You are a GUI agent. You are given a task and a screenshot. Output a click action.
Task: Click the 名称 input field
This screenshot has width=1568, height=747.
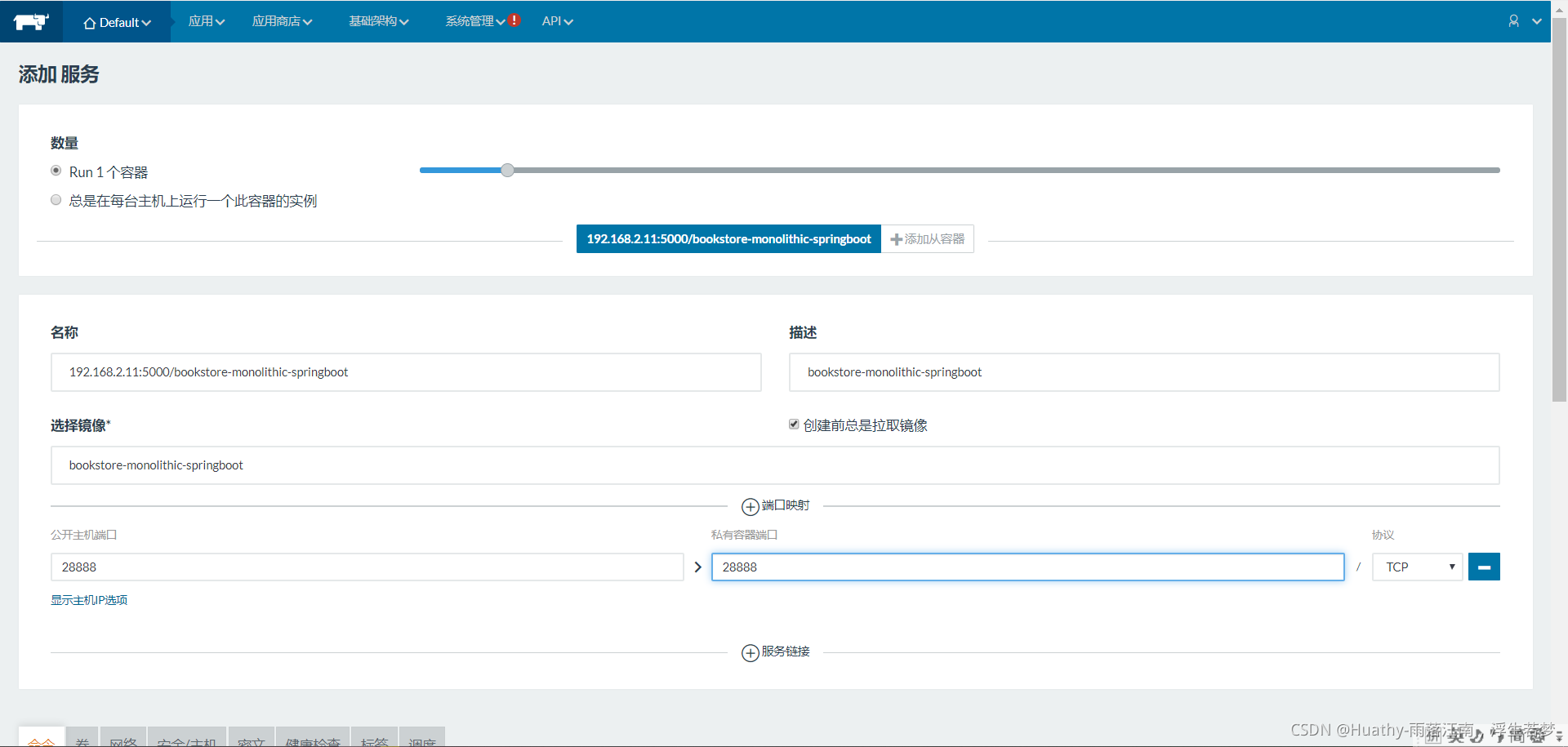406,372
